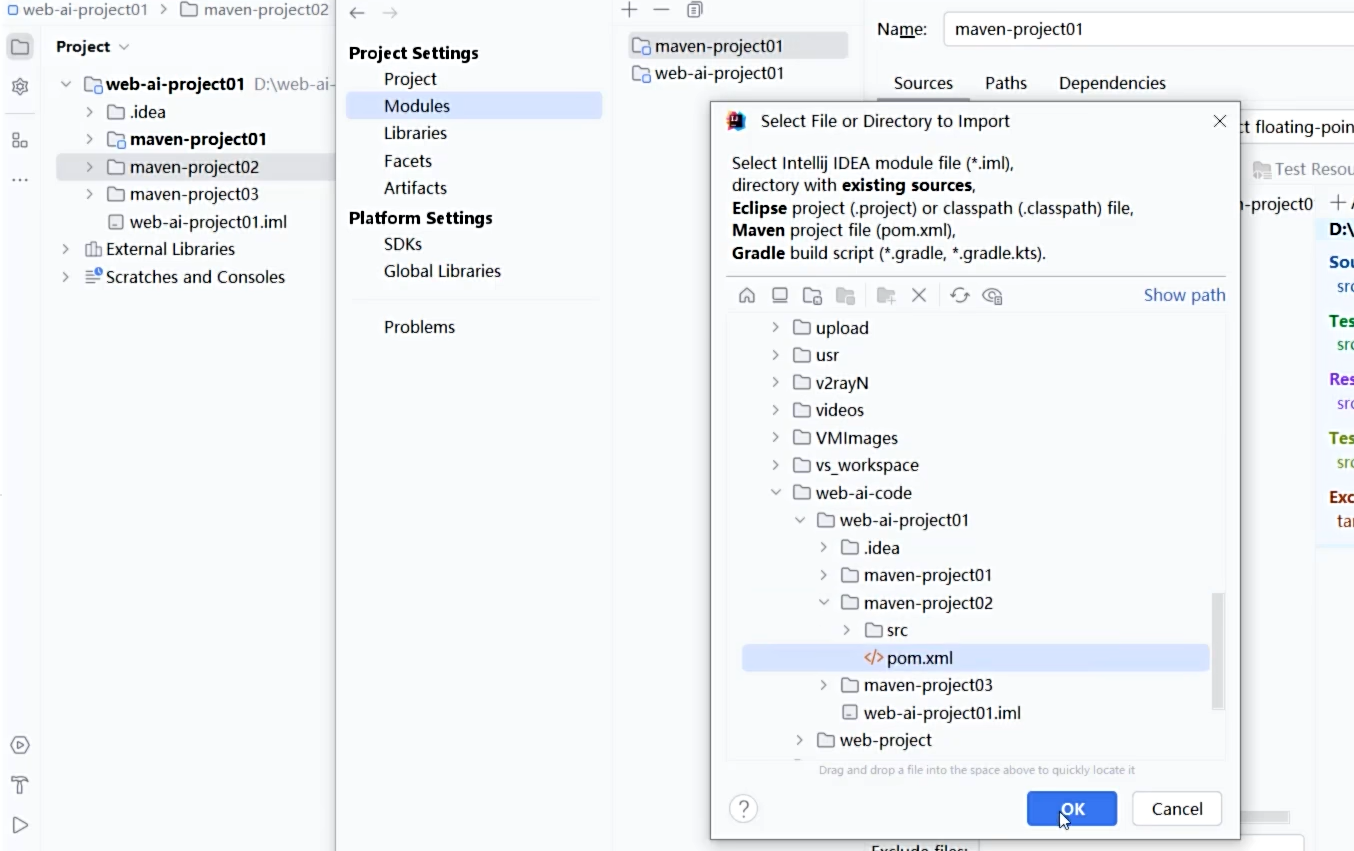Open Libraries settings

click(x=415, y=133)
